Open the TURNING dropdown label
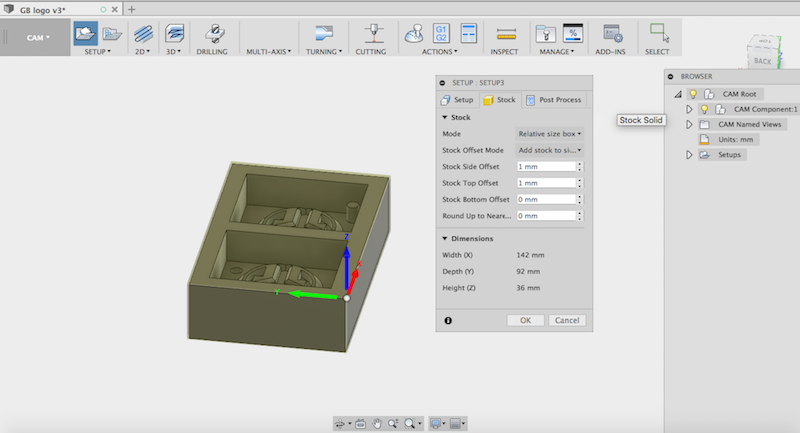 (324, 52)
